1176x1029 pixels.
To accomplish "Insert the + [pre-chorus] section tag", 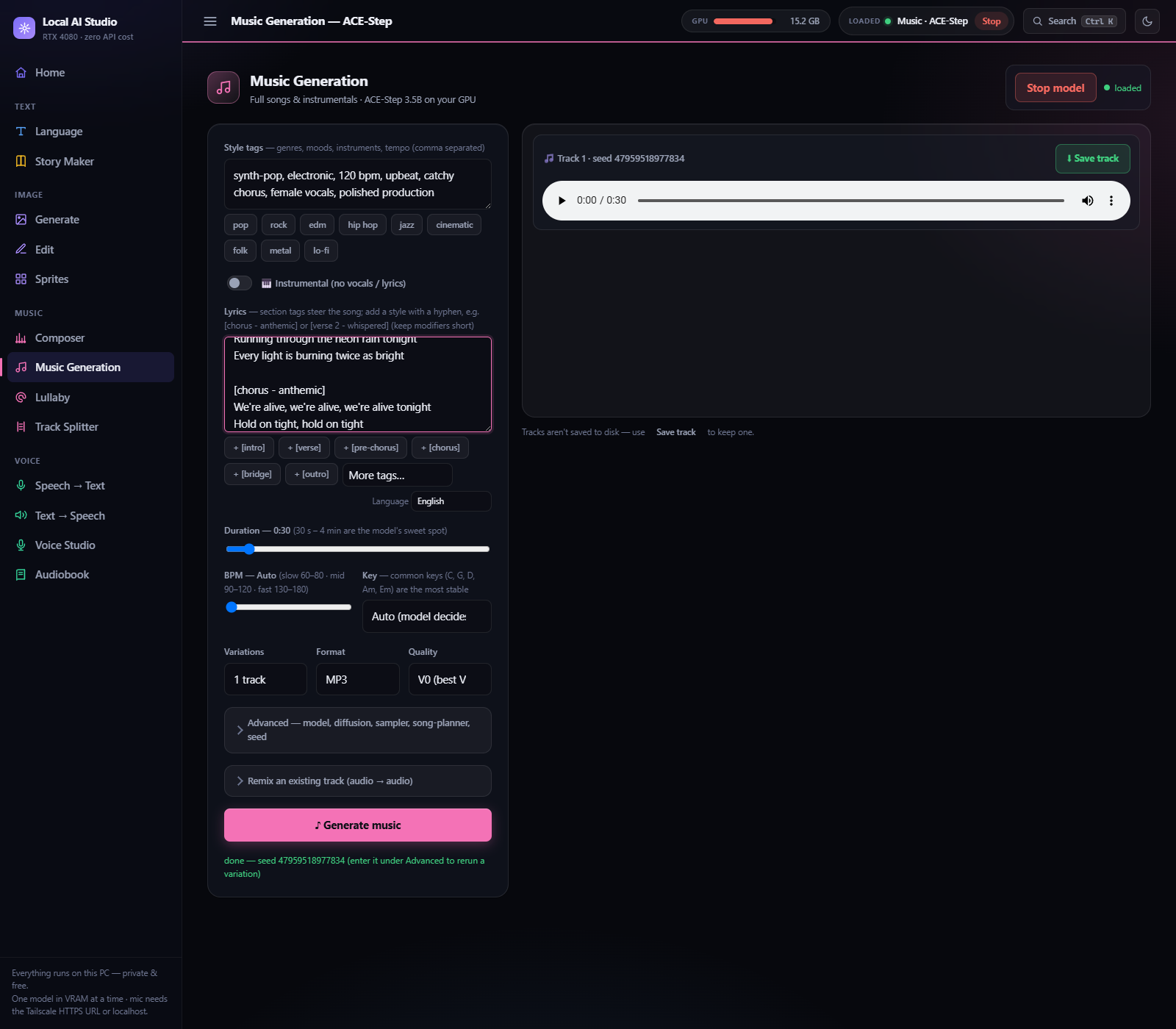I will [x=371, y=448].
